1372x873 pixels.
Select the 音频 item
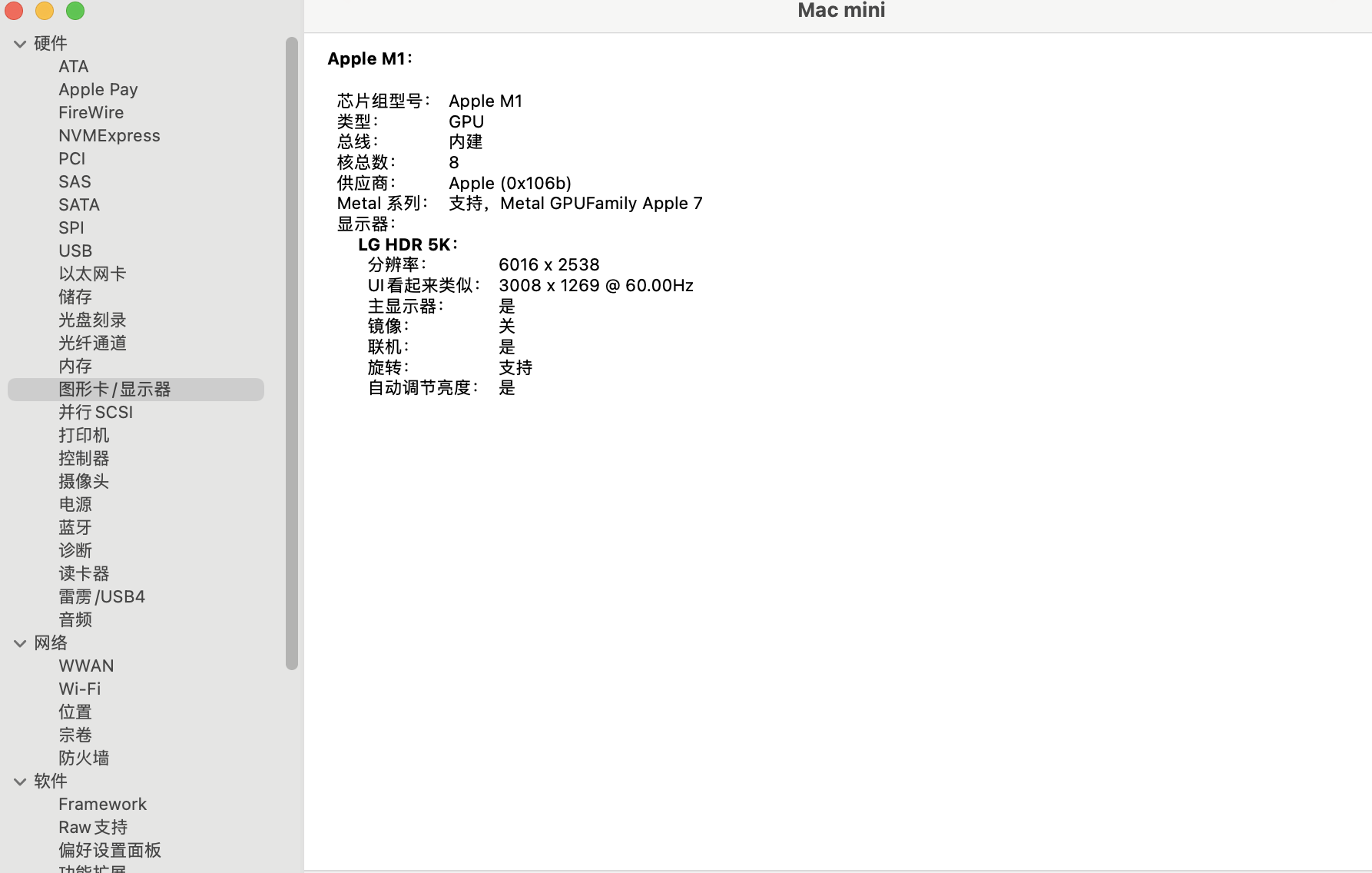coord(75,620)
